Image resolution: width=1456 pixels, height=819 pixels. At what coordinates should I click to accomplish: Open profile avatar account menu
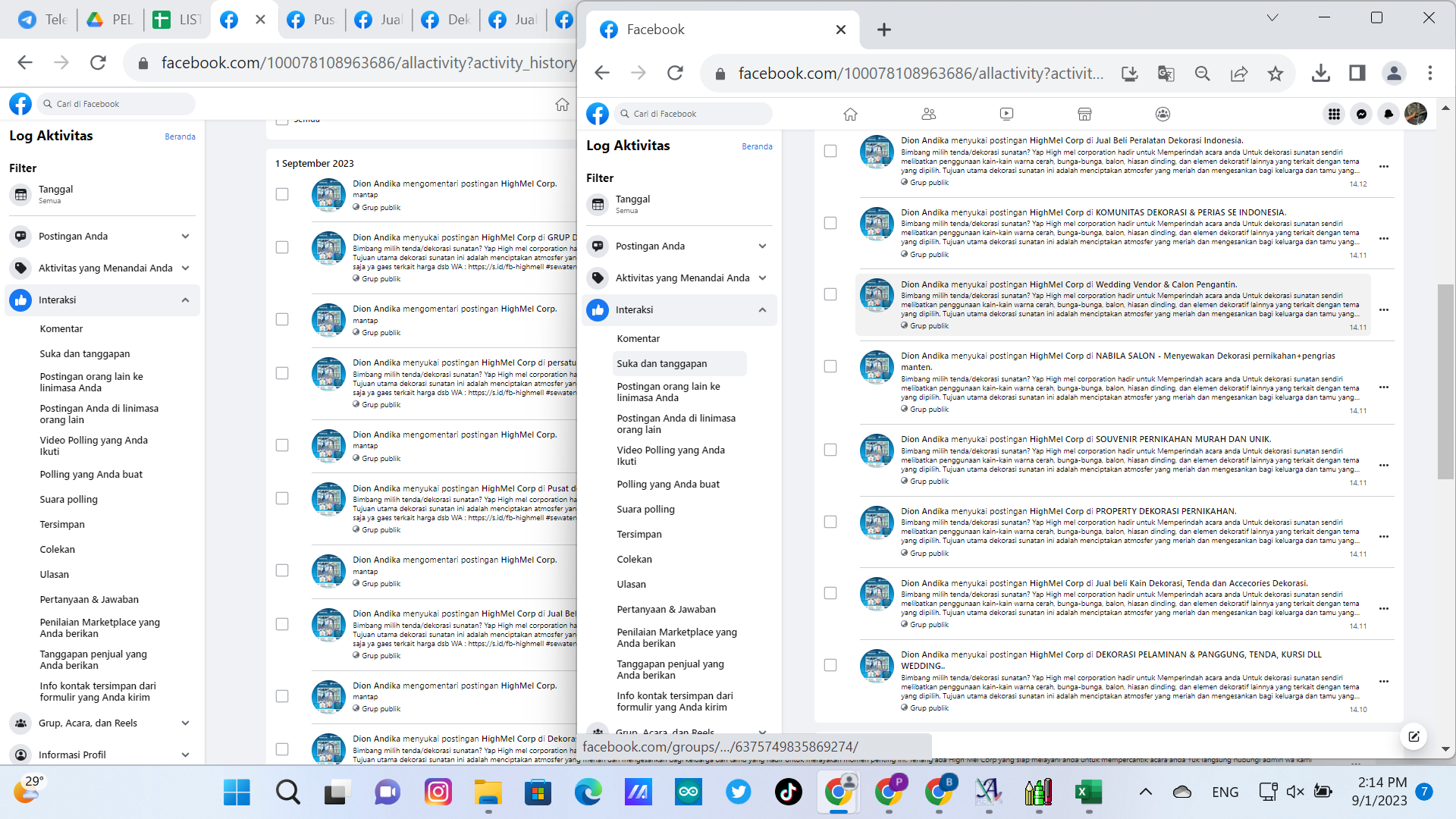(1416, 114)
